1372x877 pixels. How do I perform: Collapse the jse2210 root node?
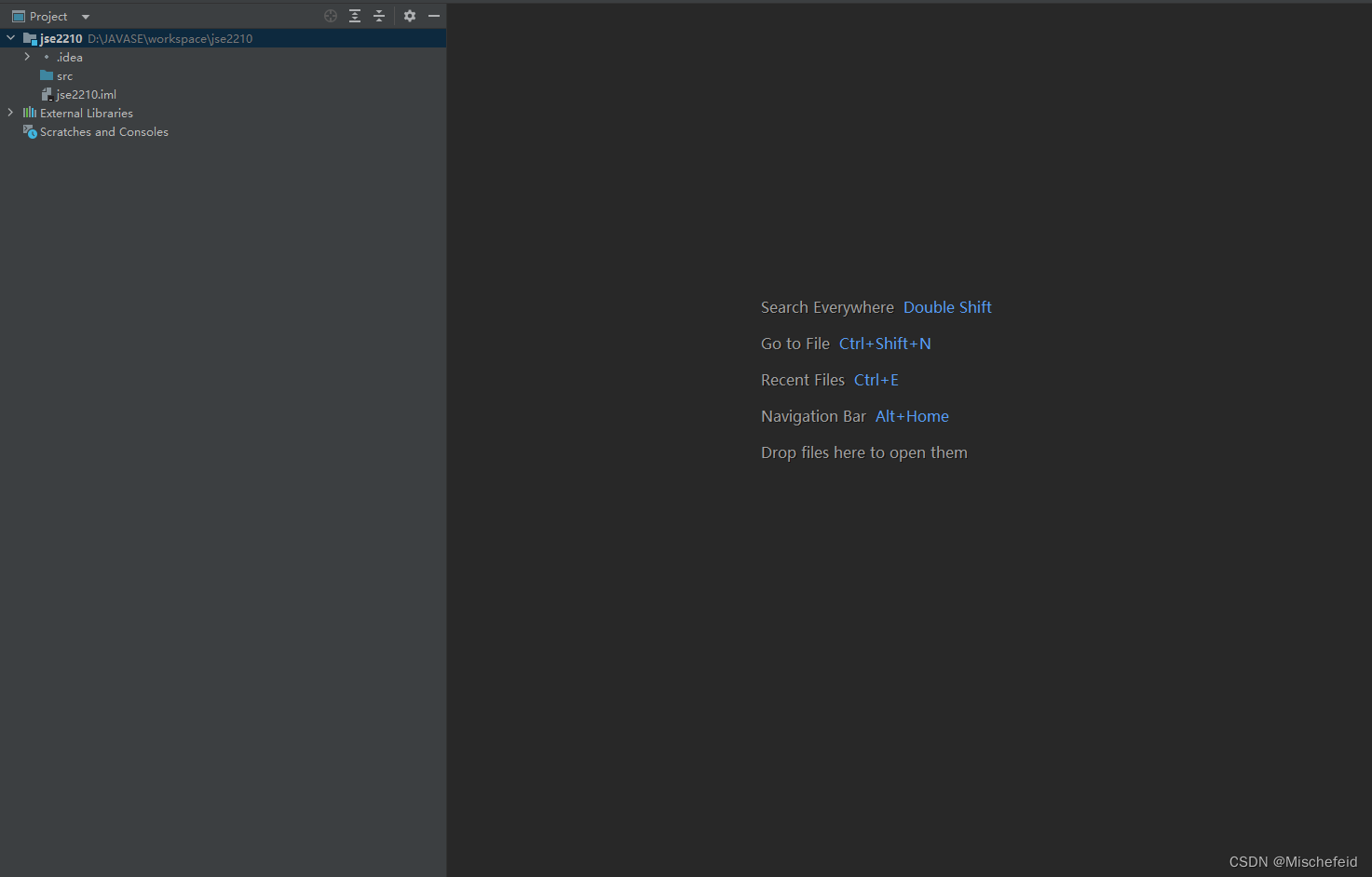tap(9, 38)
